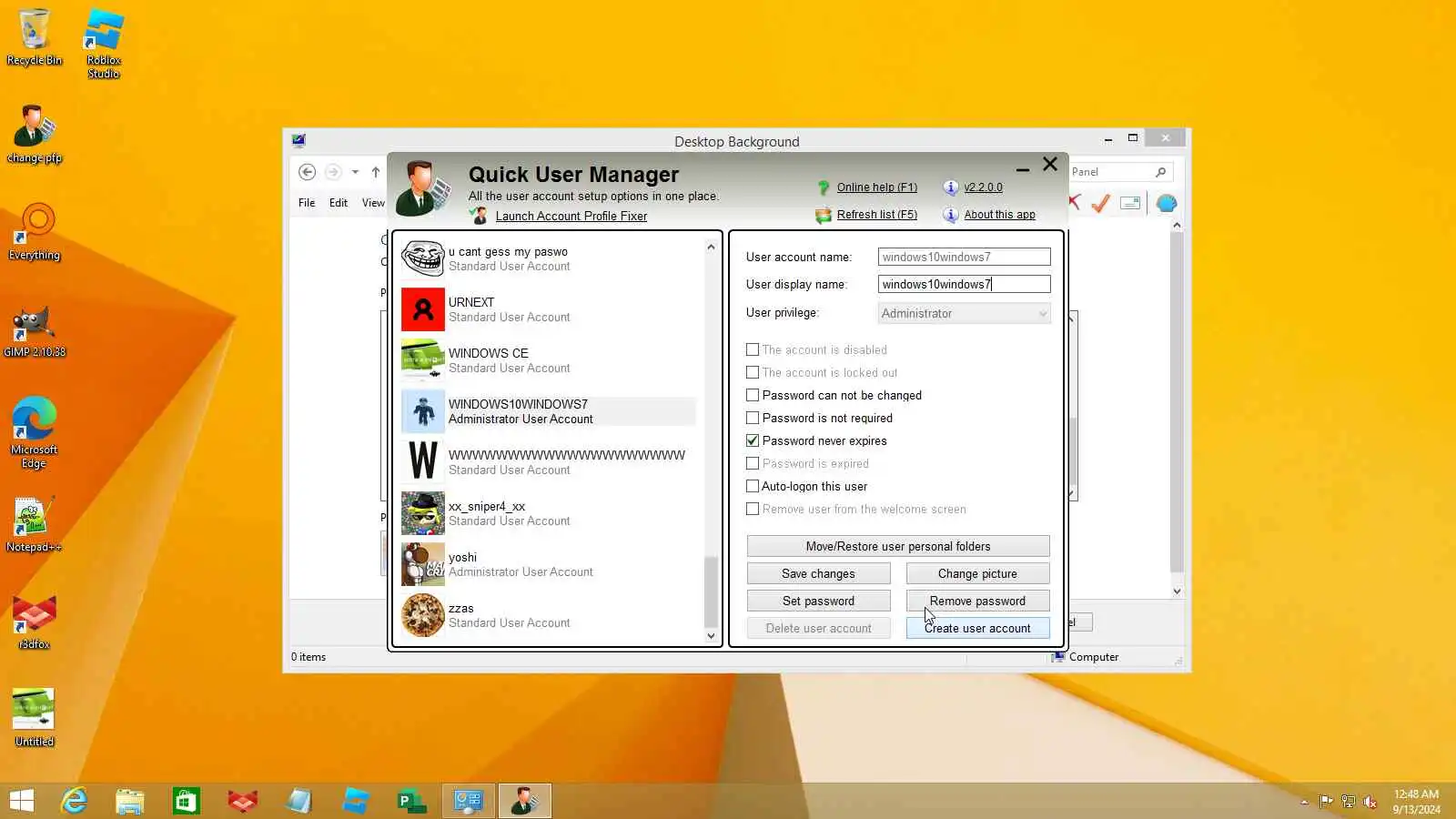1456x819 pixels.
Task: Toggle 'Password can not be changed' checkbox
Action: click(753, 395)
